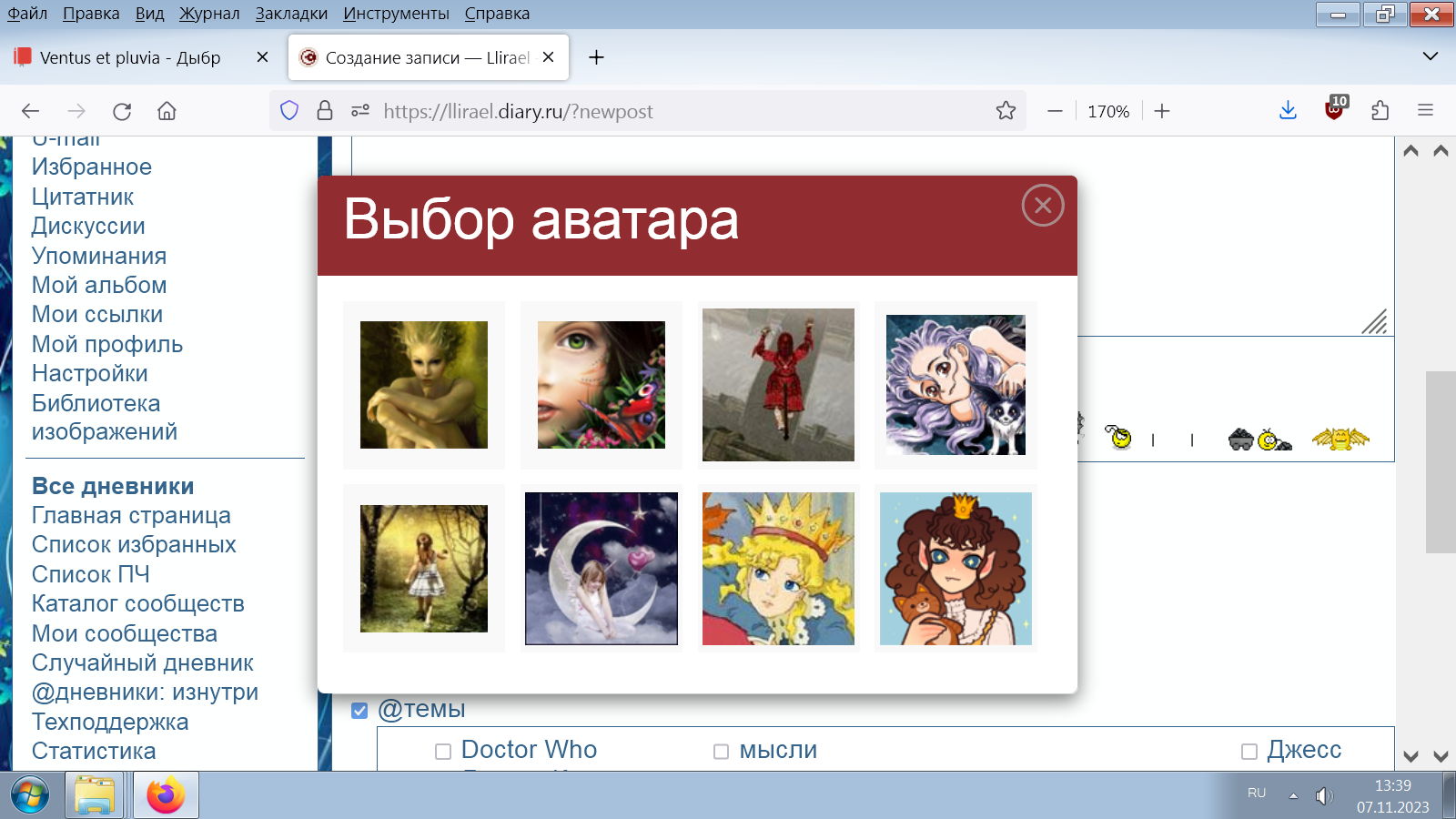Open Случайный дневник link

143,662
